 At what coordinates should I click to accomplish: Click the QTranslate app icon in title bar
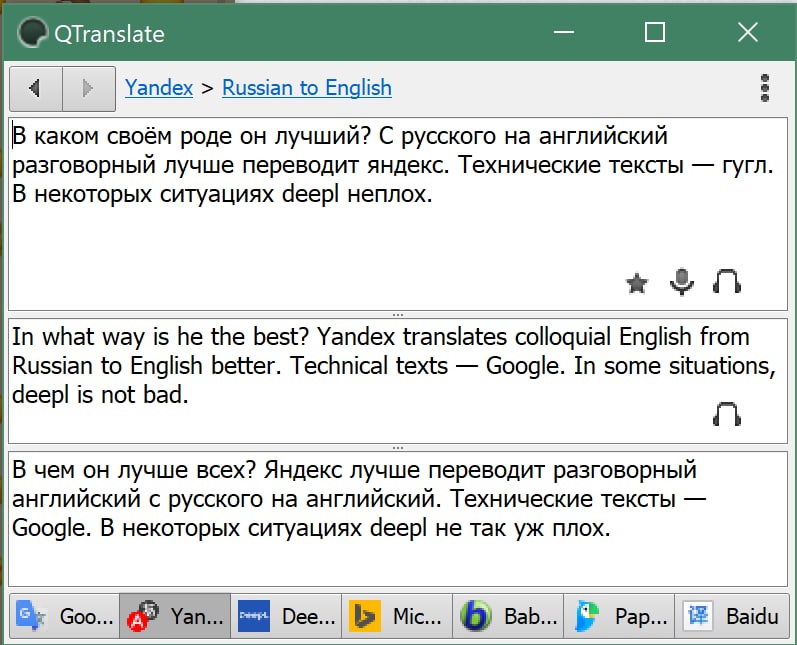[32, 33]
